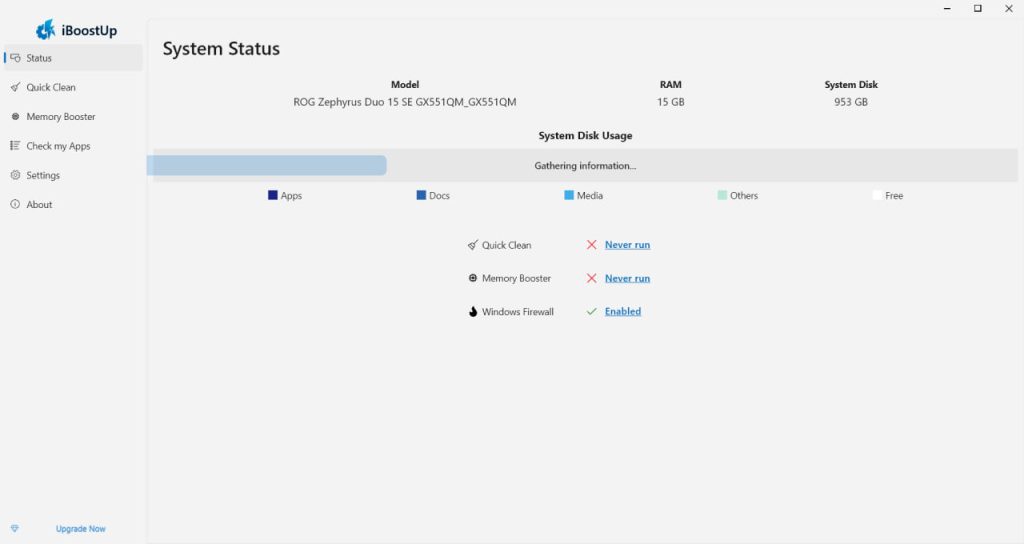This screenshot has height=544, width=1024.
Task: Click the Enabled link for Windows Firewall
Action: tap(622, 311)
